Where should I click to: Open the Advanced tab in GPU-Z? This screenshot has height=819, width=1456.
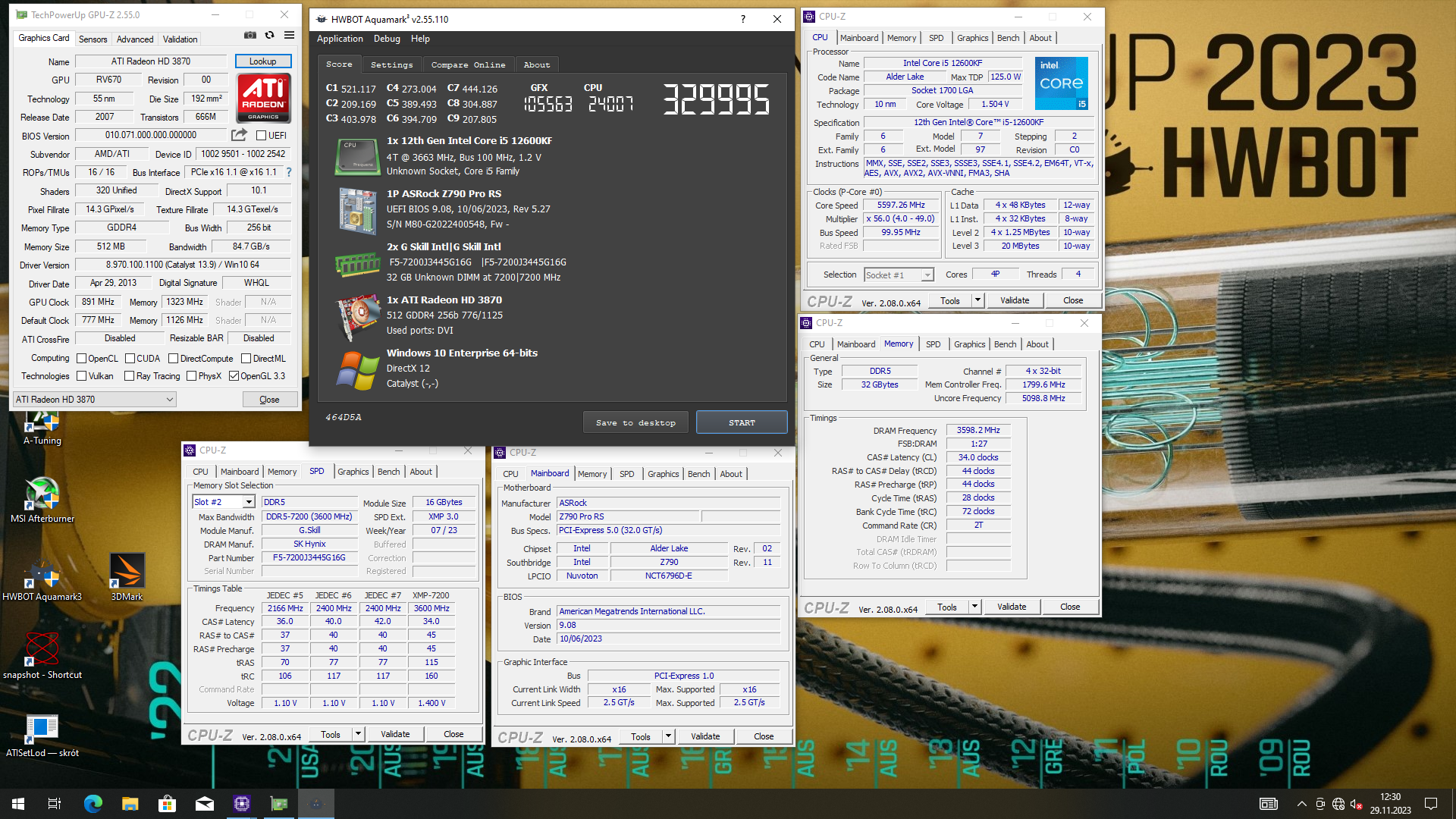coord(135,39)
